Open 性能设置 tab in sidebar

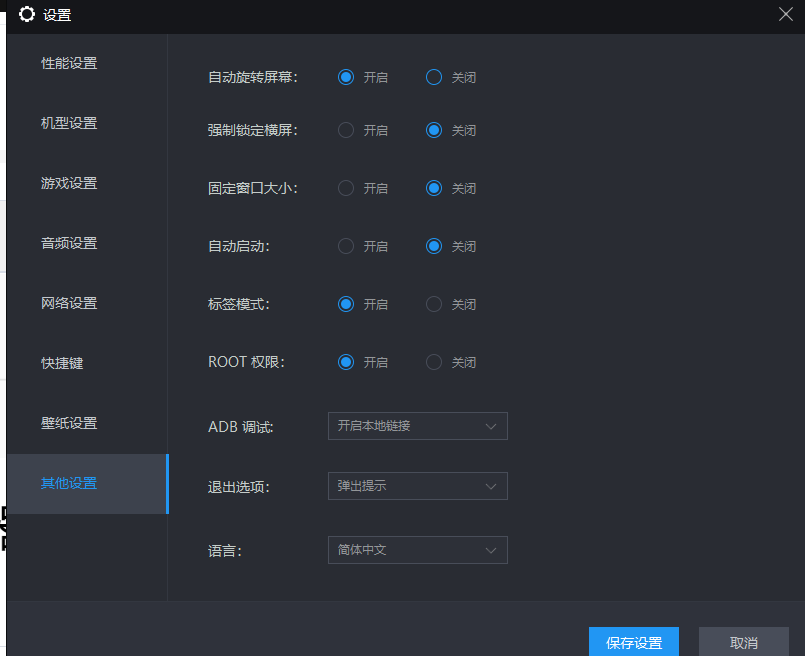click(69, 64)
